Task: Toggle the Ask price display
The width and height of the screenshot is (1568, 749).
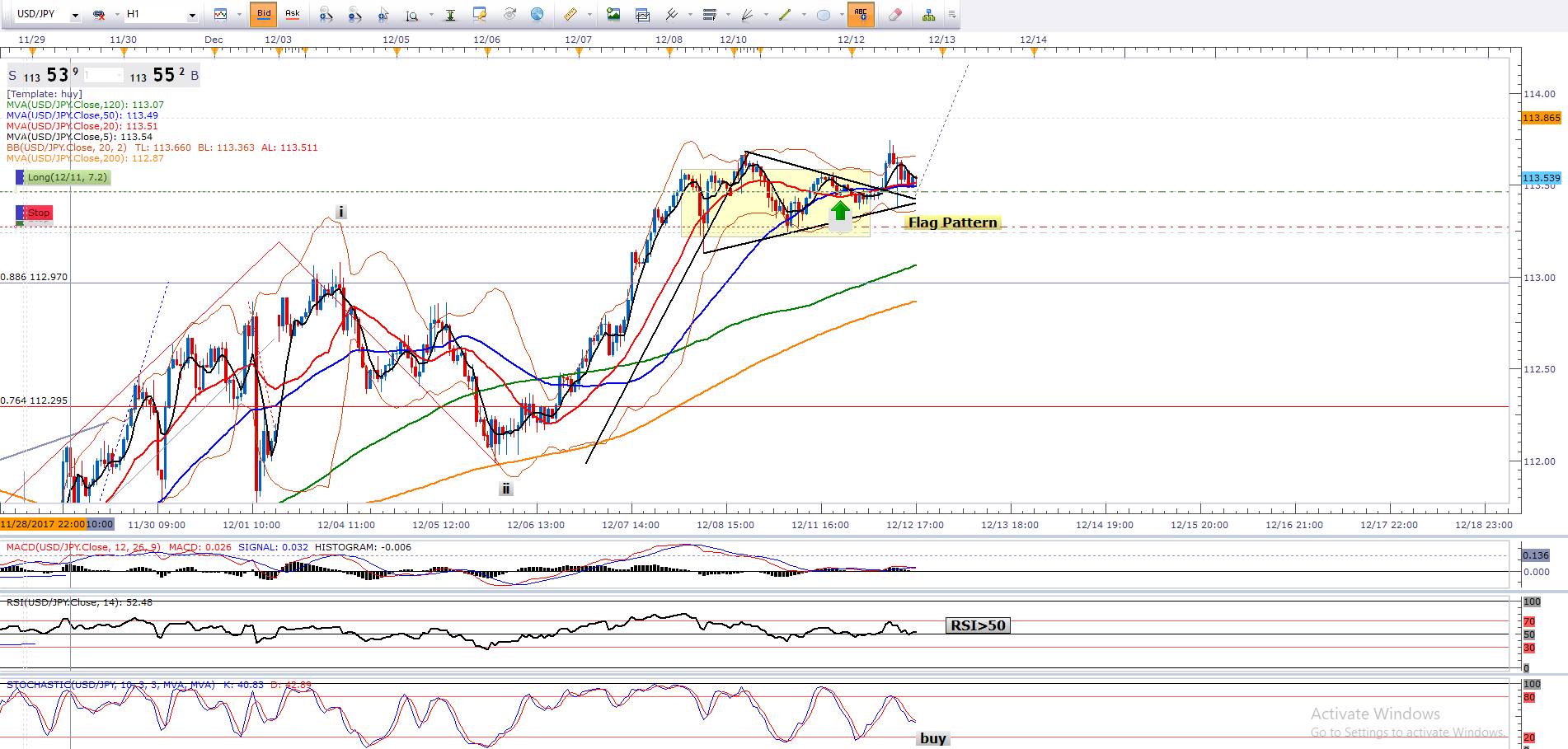Action: [x=292, y=14]
